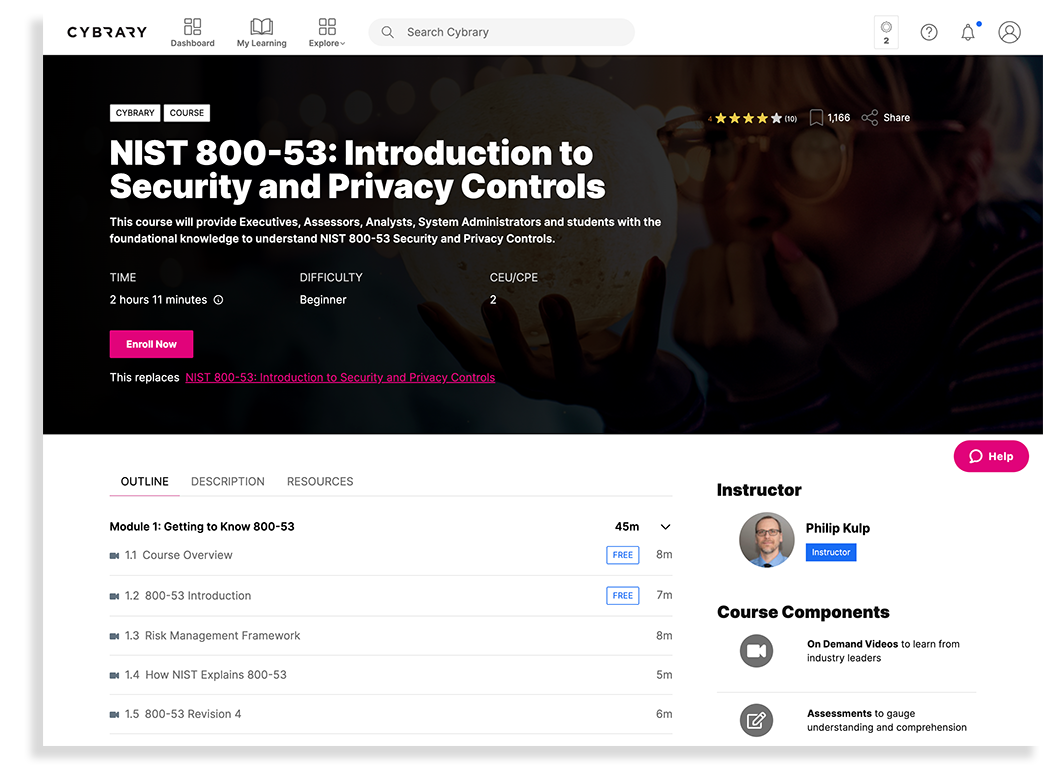Screen dimensions: 1055x783
Task: Click the Share text label
Action: tap(896, 118)
